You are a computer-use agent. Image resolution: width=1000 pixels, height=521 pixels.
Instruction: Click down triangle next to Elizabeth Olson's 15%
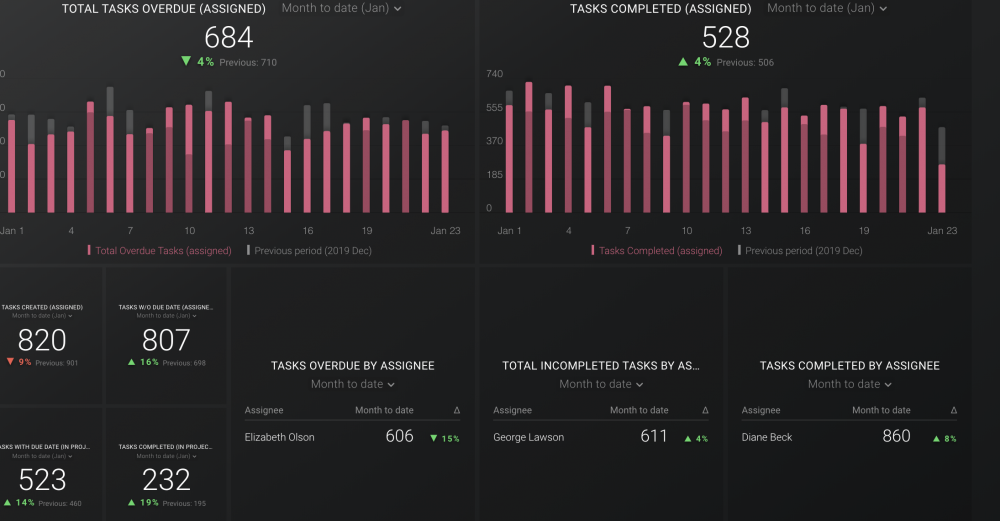pyautogui.click(x=433, y=438)
